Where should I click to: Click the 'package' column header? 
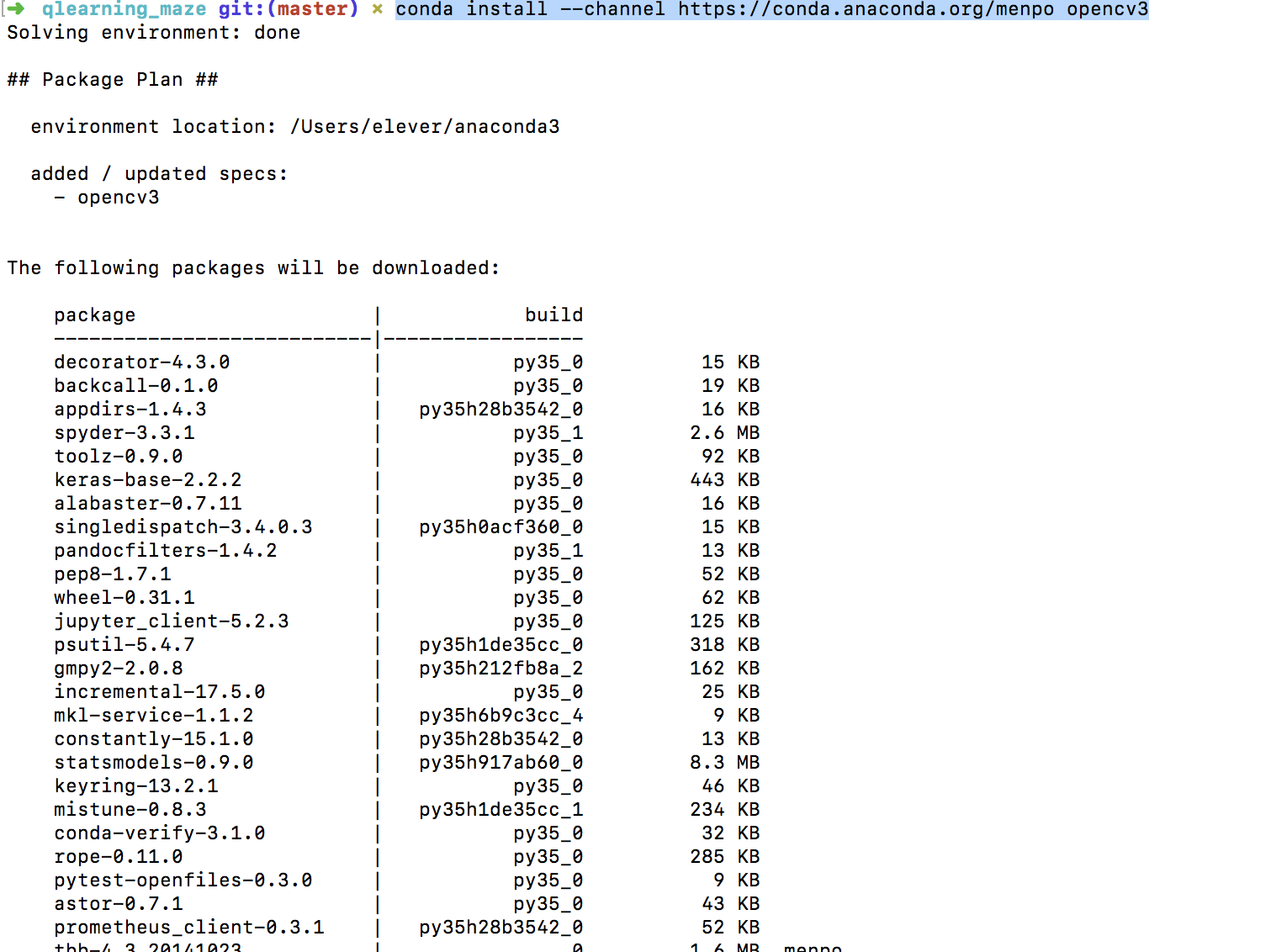coord(95,315)
